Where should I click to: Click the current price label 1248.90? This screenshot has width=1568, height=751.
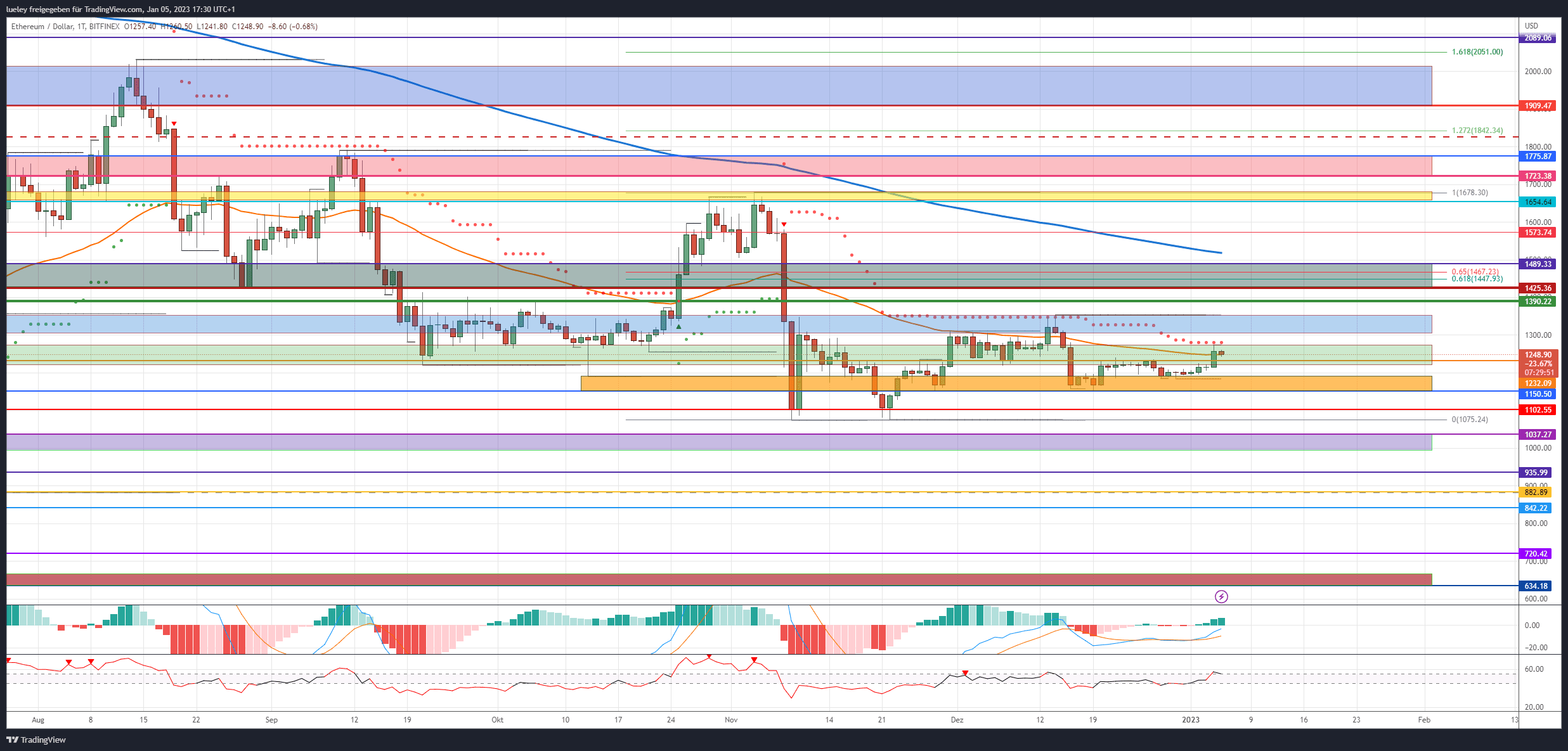[1538, 355]
